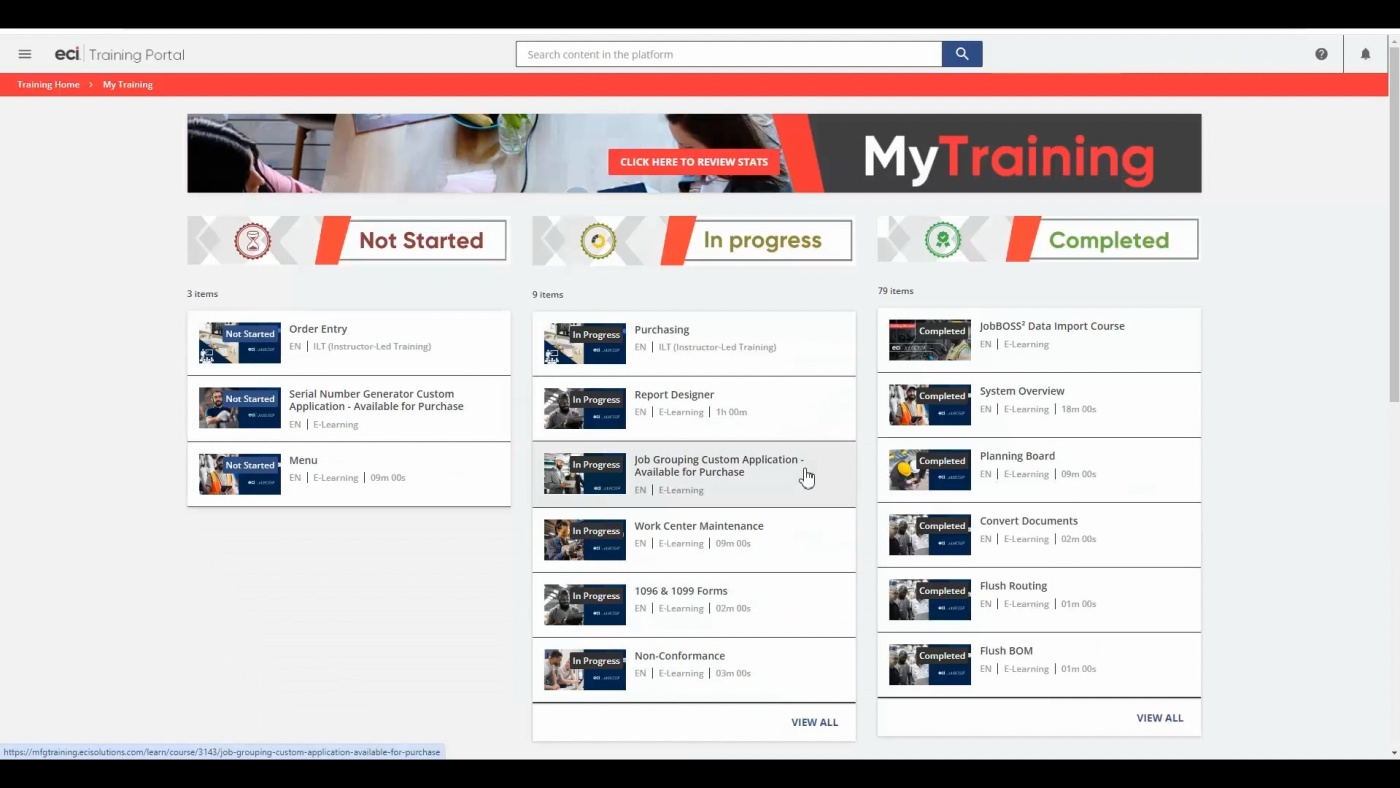Image resolution: width=1400 pixels, height=788 pixels.
Task: Click the scrollbar down arrow
Action: click(x=1394, y=752)
